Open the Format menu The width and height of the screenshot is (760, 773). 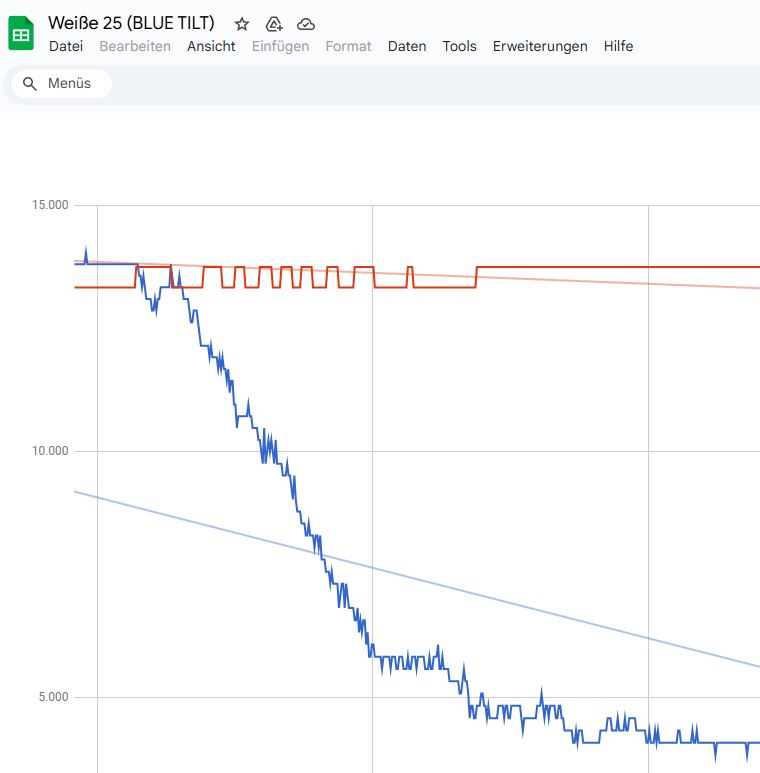coord(348,46)
